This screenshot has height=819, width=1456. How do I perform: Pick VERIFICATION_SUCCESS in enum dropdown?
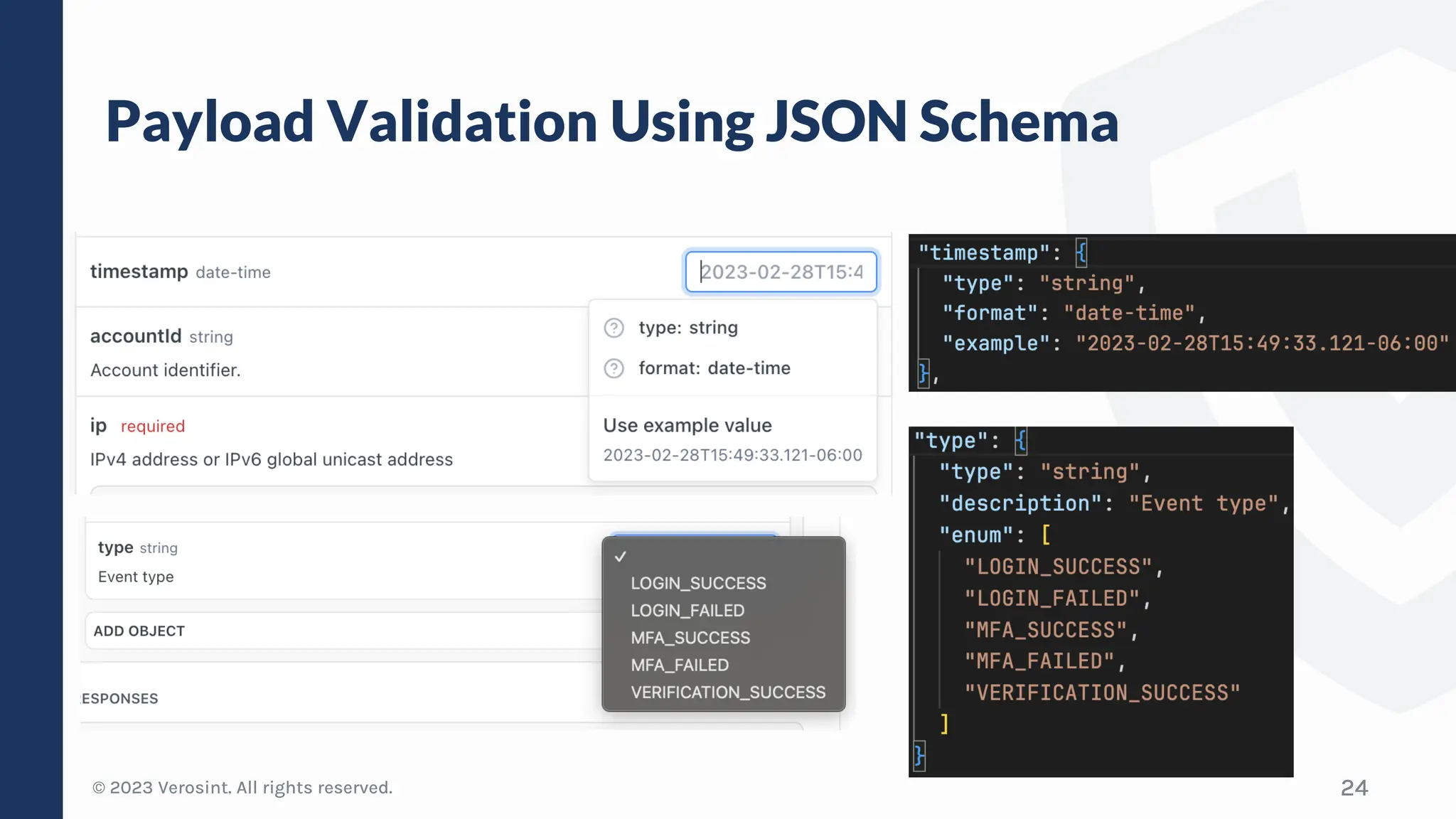pos(728,692)
